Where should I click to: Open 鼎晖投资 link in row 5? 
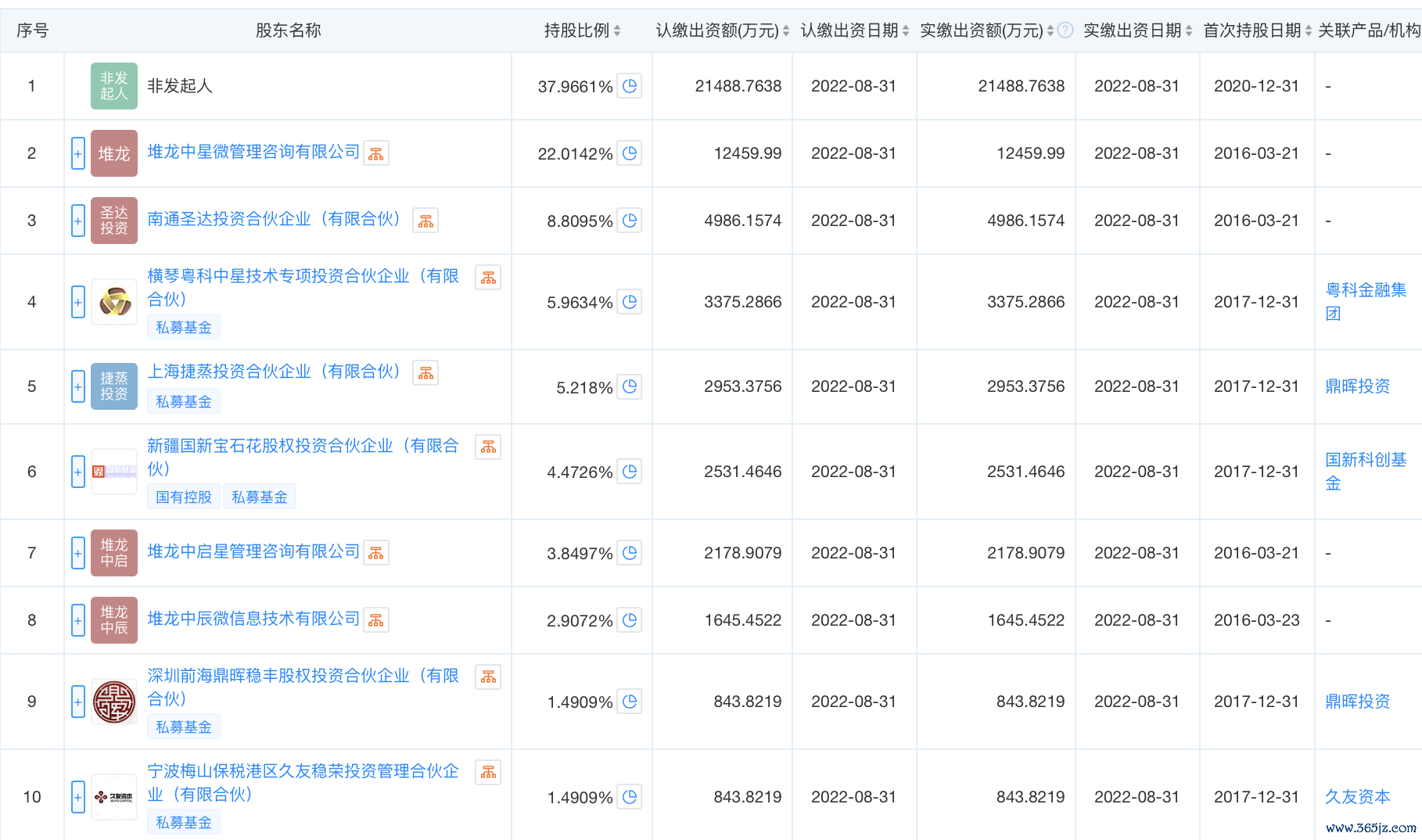[1357, 386]
